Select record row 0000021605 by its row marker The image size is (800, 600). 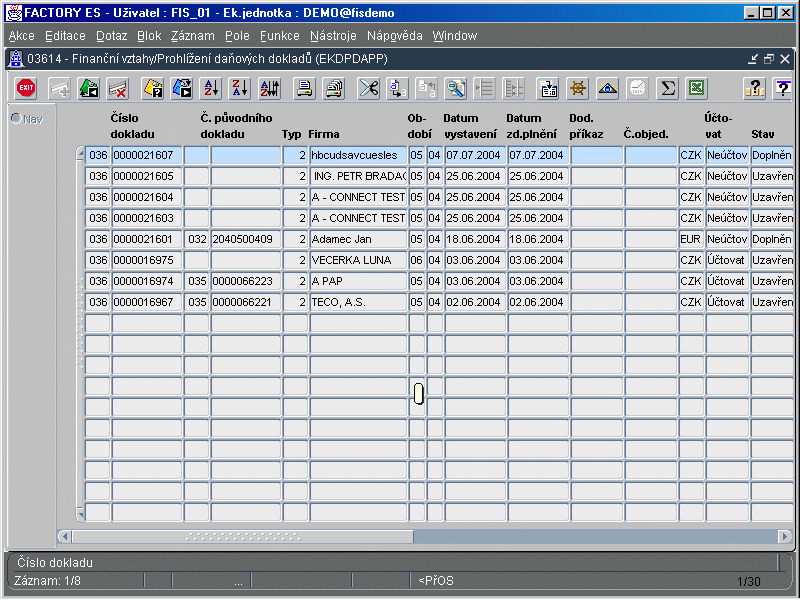click(x=80, y=176)
